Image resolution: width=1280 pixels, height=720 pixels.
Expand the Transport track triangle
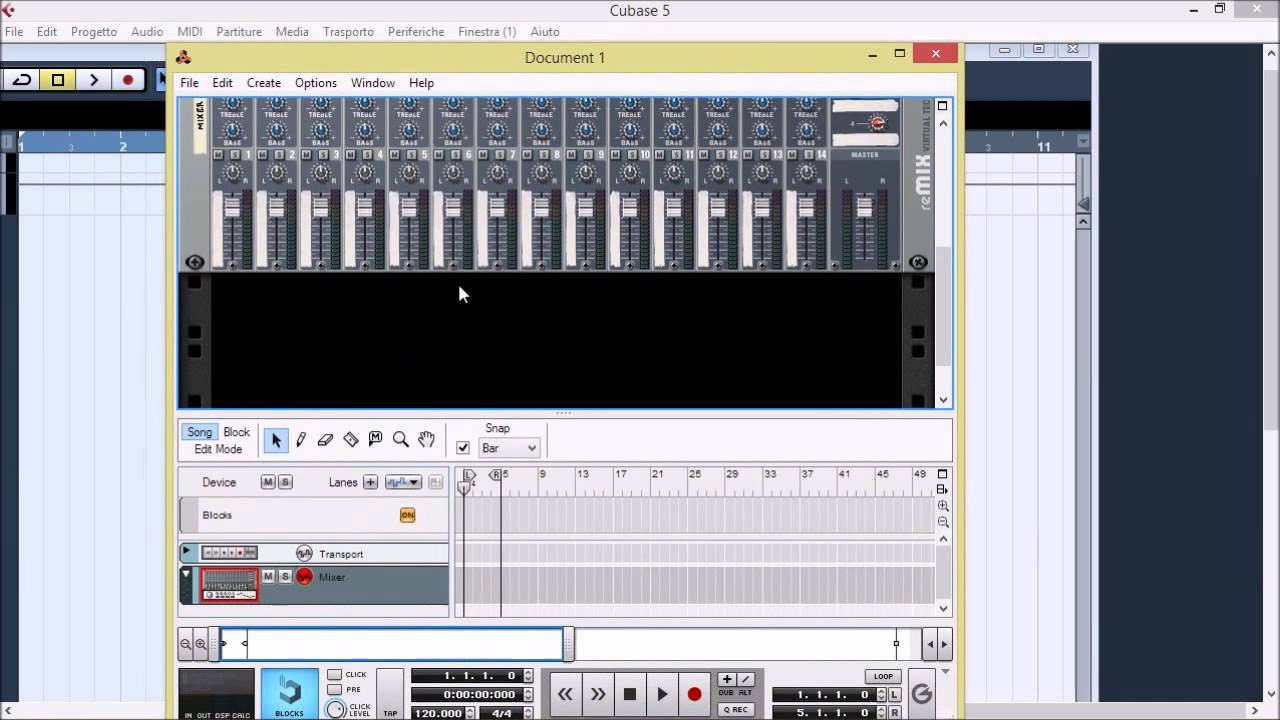pos(186,552)
